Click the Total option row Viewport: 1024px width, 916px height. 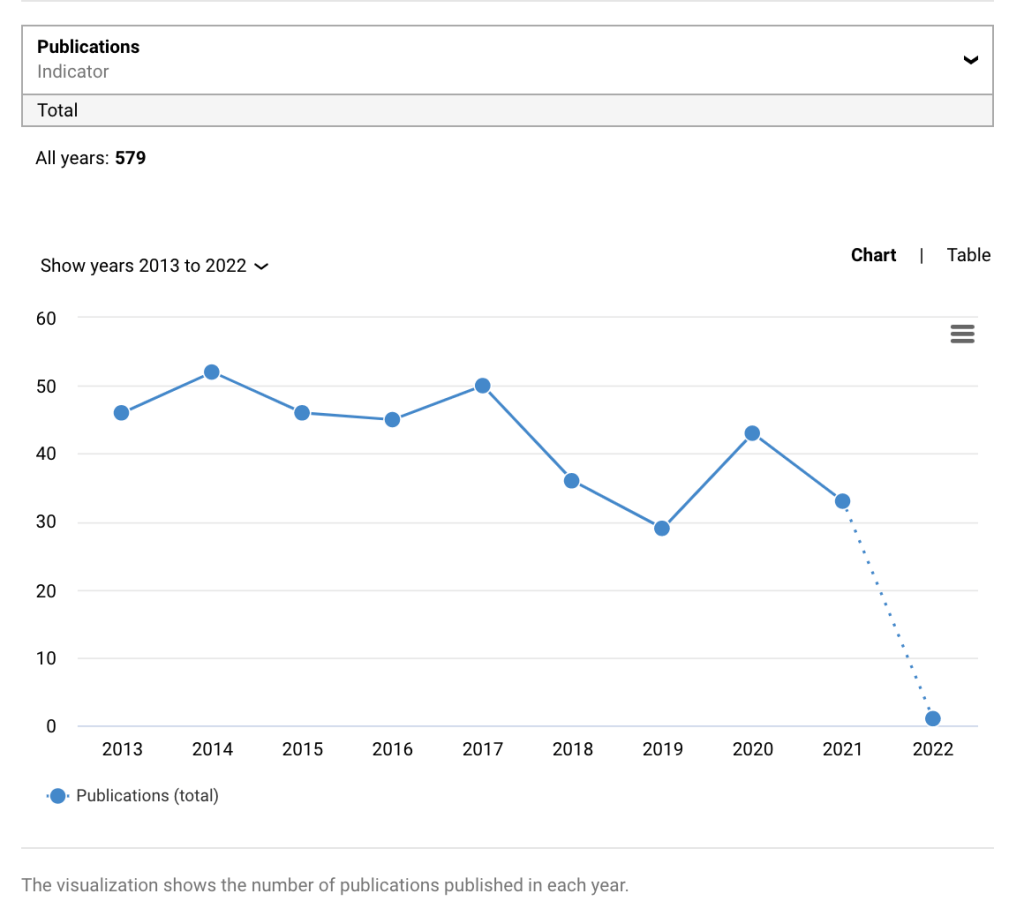(507, 110)
